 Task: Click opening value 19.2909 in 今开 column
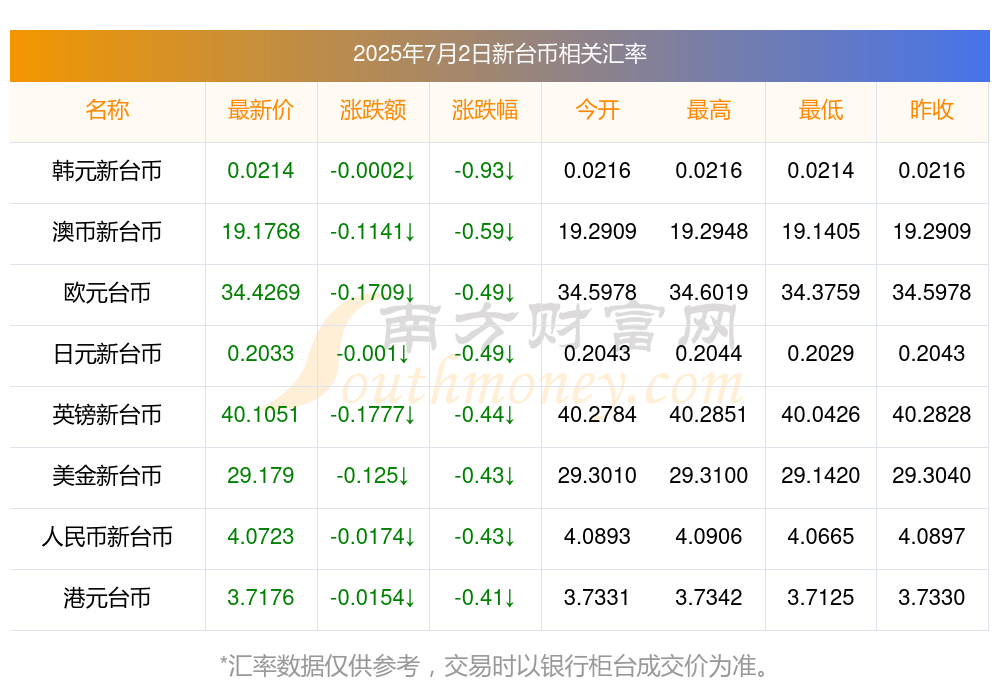coord(597,232)
